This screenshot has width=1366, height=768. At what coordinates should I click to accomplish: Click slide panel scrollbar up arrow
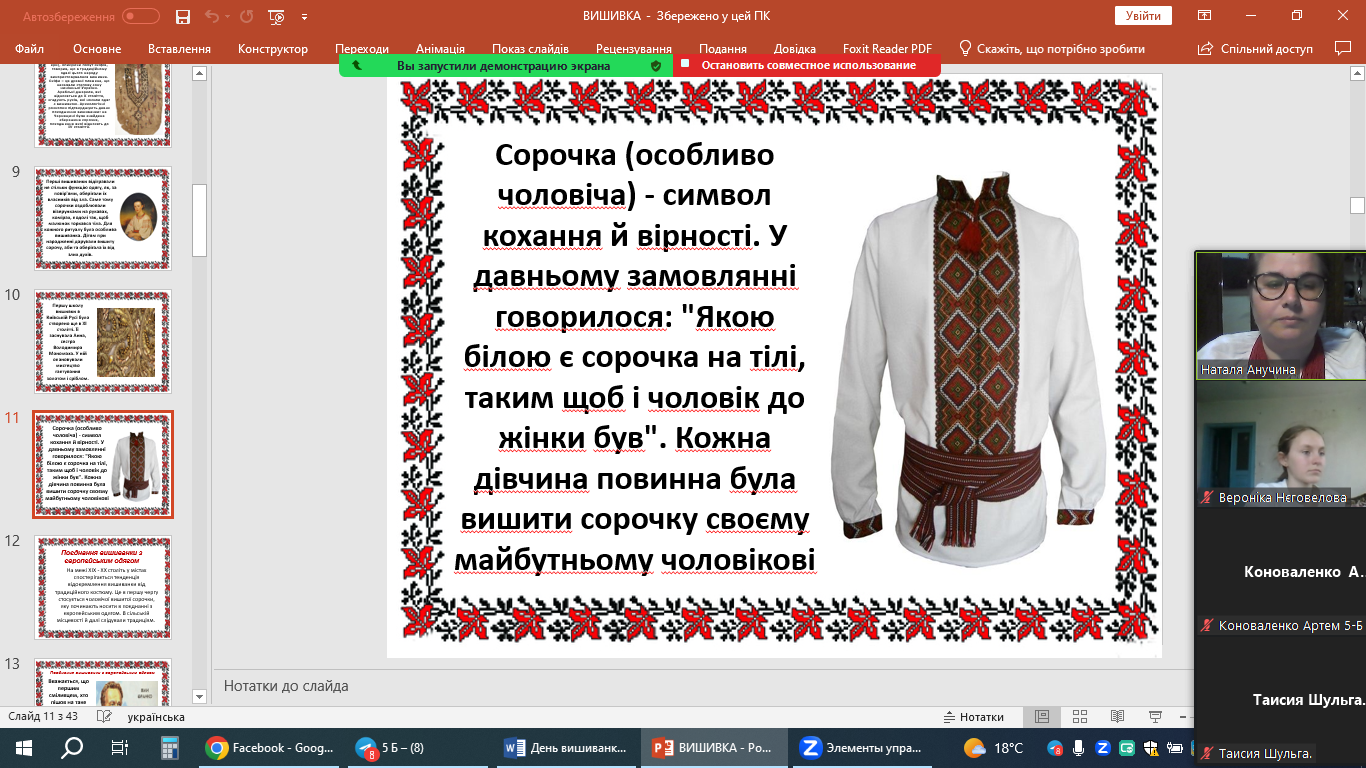pyautogui.click(x=199, y=73)
